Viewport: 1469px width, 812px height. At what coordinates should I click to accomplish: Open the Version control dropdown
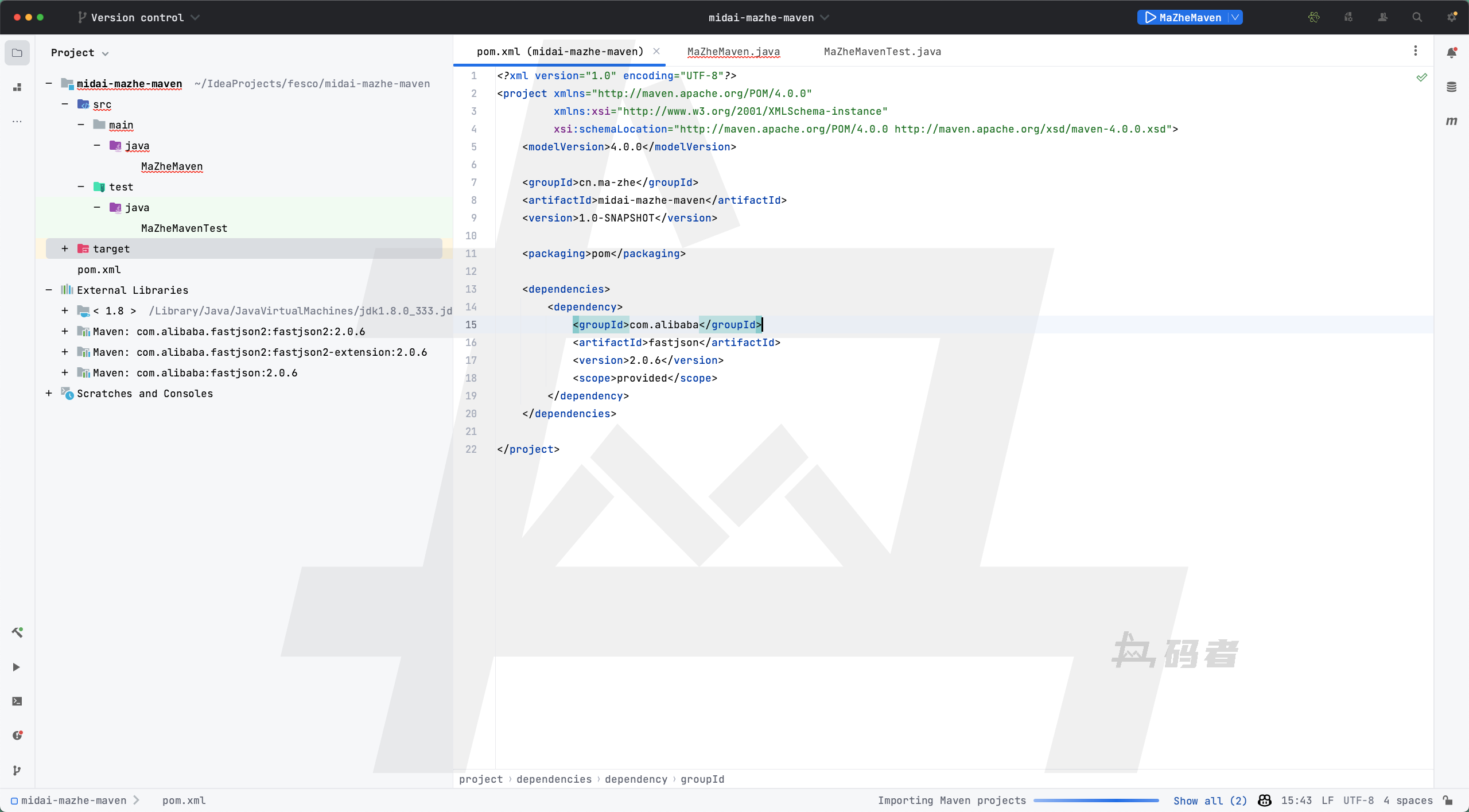(139, 17)
